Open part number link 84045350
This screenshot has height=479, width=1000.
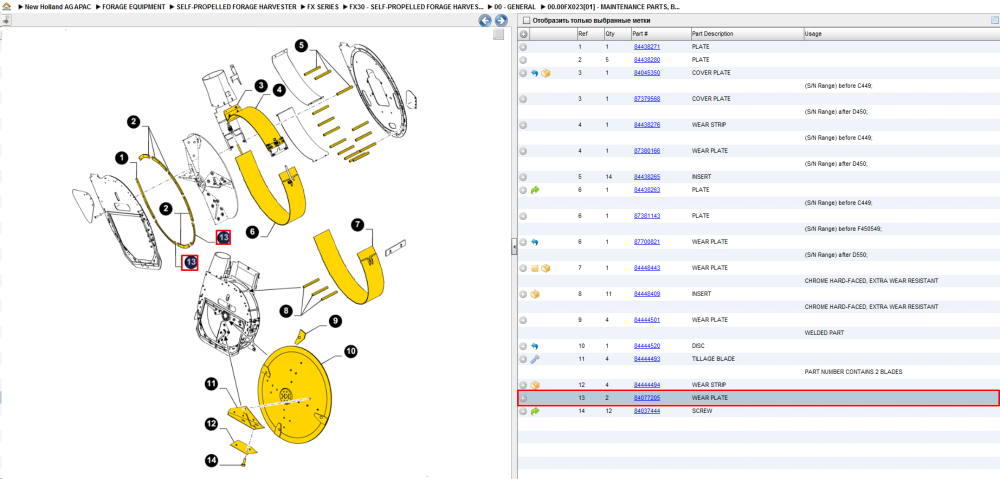(647, 73)
